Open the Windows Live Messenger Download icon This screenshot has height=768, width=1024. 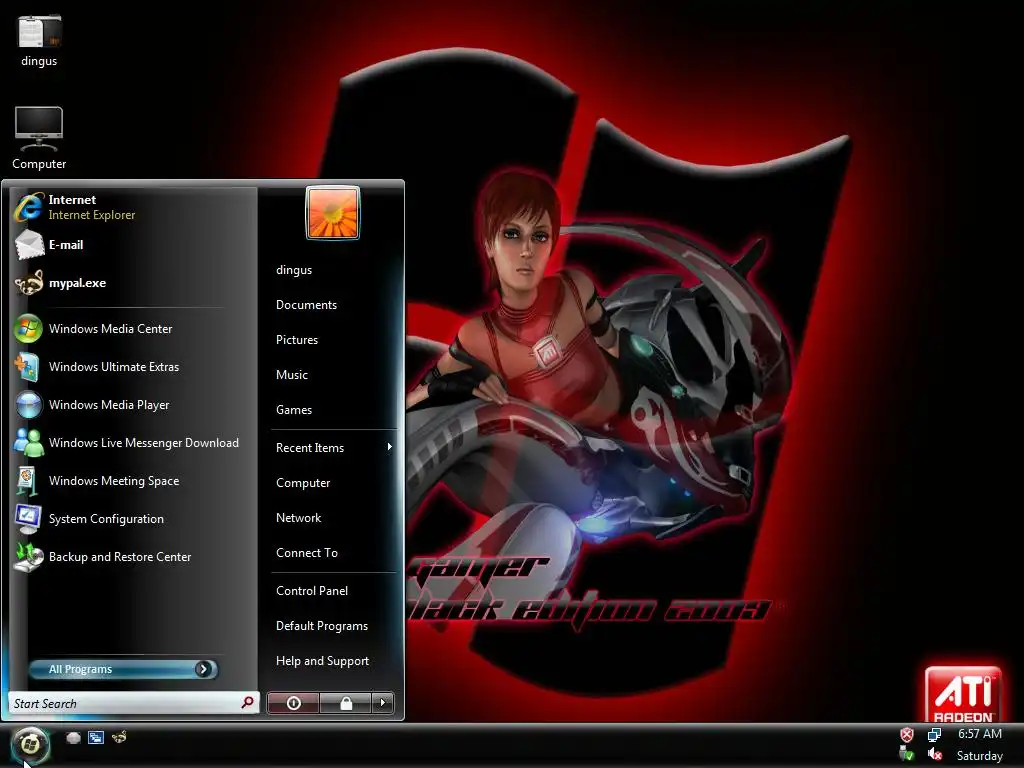[29, 443]
